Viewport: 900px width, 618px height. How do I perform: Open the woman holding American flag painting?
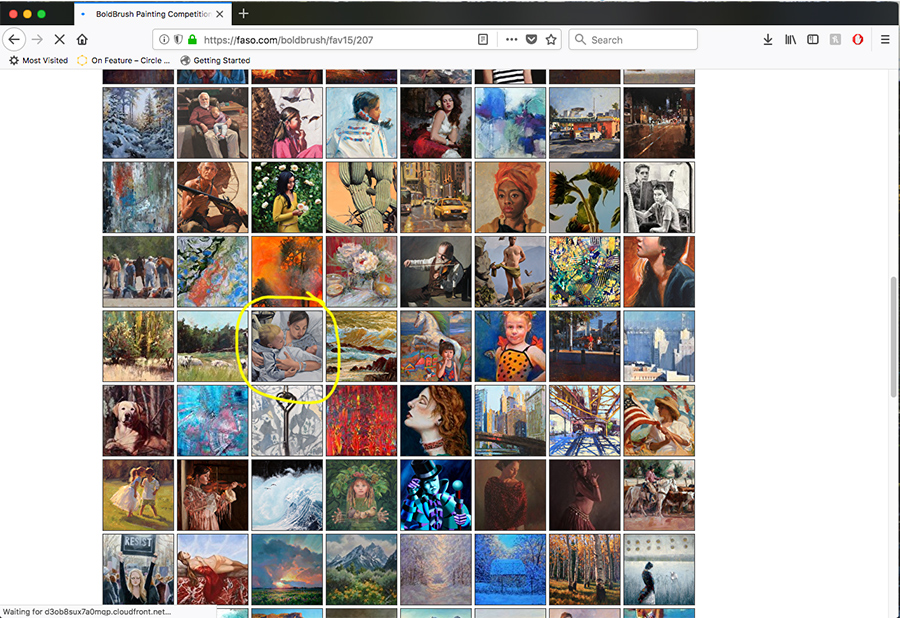tap(660, 421)
